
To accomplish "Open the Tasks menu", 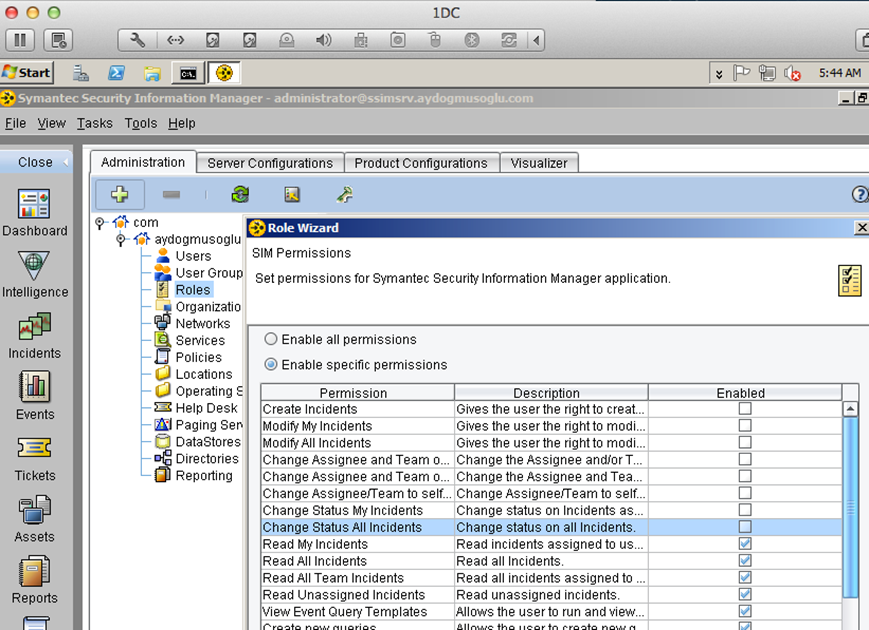I will pos(95,123).
